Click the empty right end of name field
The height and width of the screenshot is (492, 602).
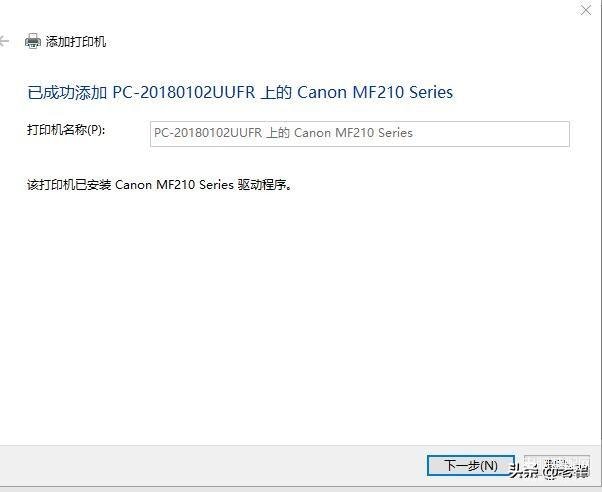(491, 134)
